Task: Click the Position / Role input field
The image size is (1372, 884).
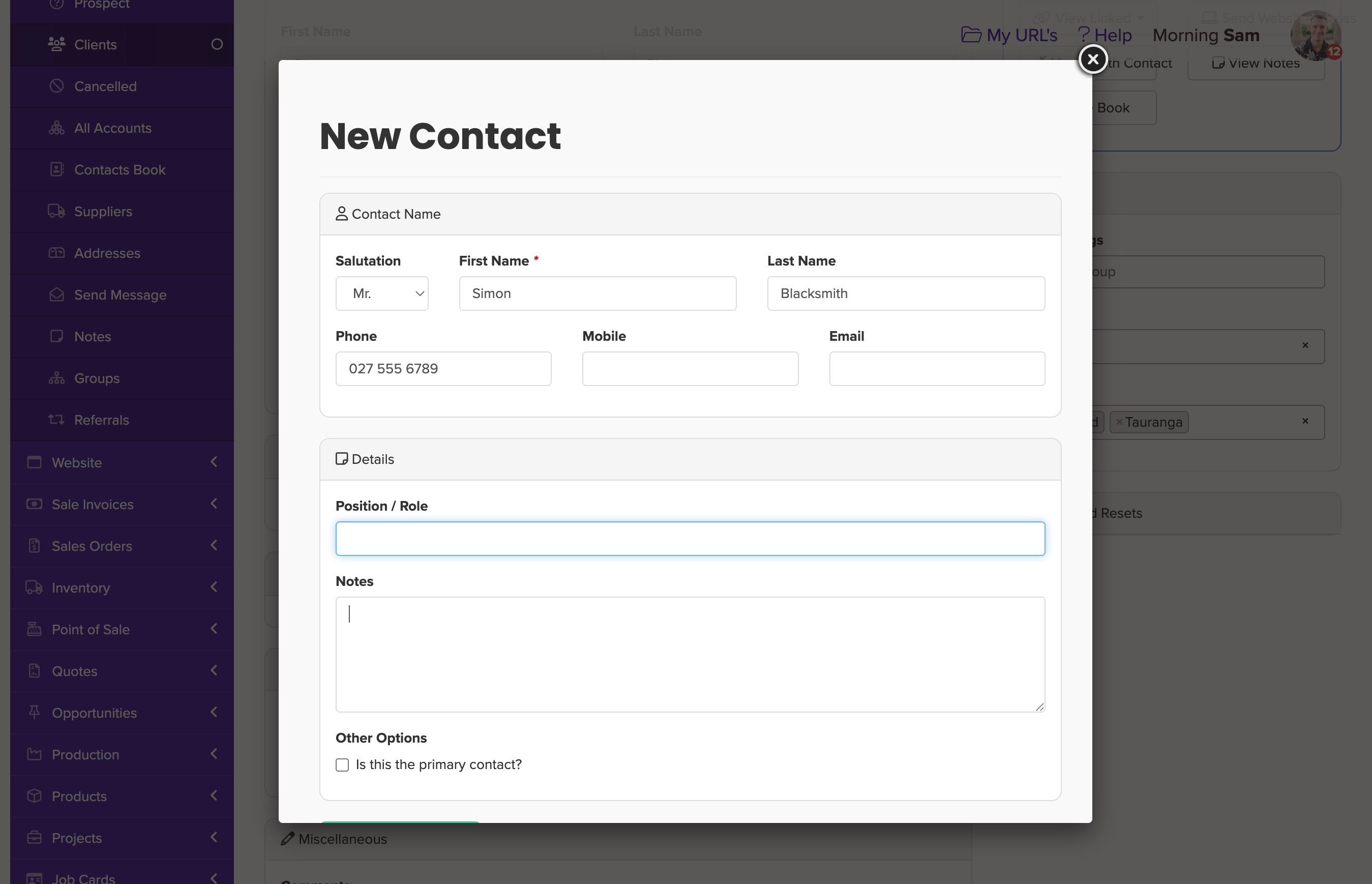Action: pos(690,539)
